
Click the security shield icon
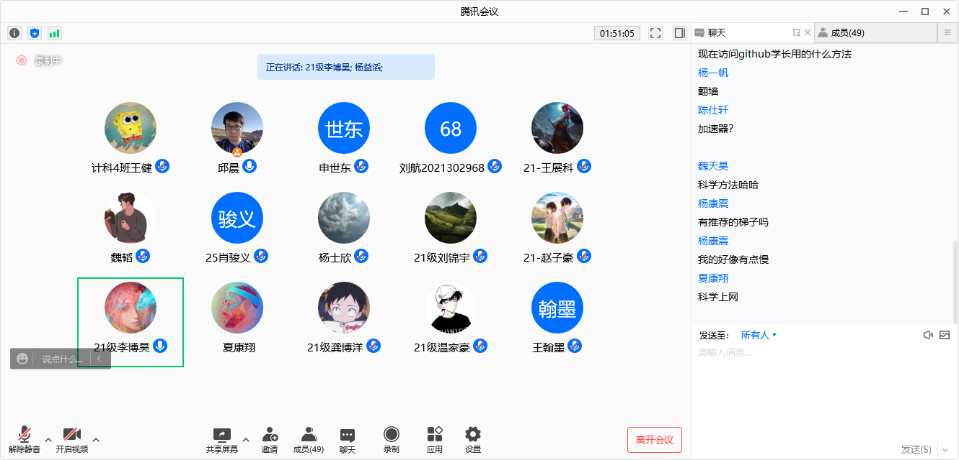[34, 33]
